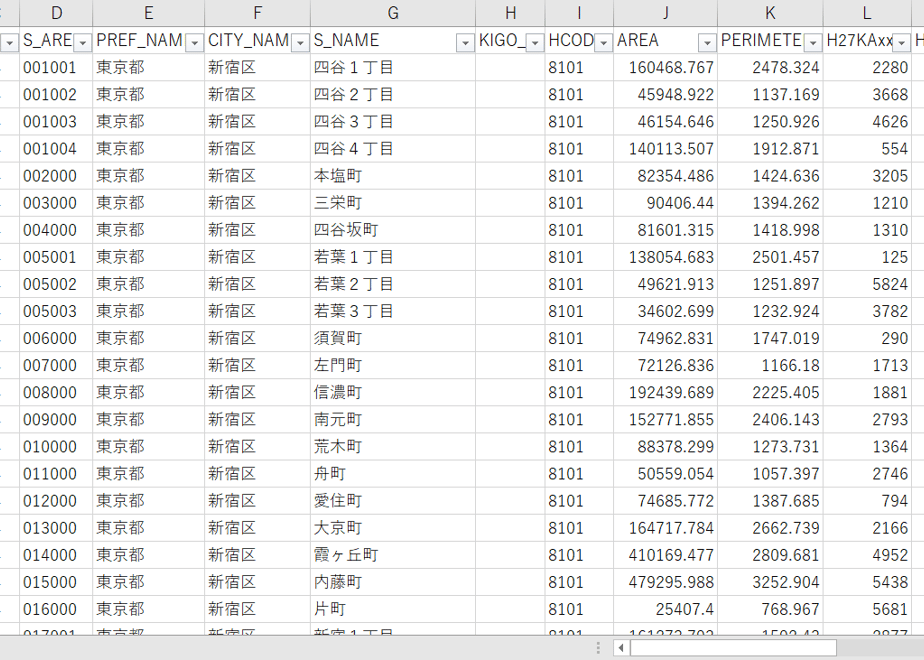
Task: Select S_AREA cell 010000
Action: [56, 447]
